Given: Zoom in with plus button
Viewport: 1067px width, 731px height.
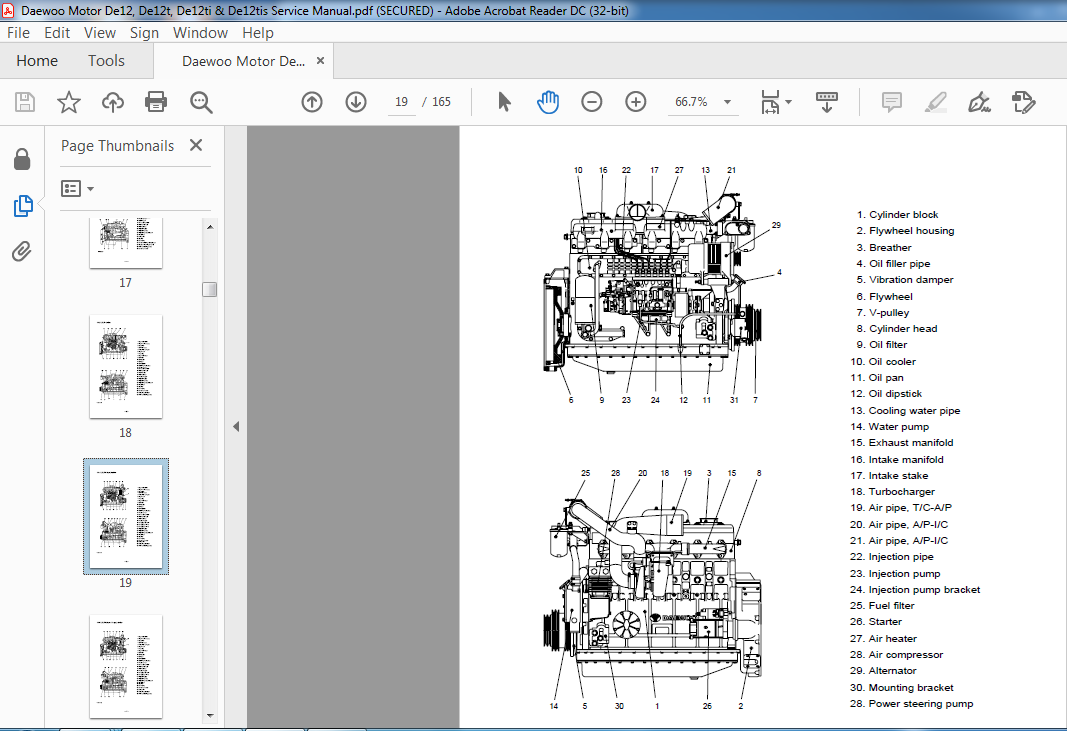Looking at the screenshot, I should point(636,102).
